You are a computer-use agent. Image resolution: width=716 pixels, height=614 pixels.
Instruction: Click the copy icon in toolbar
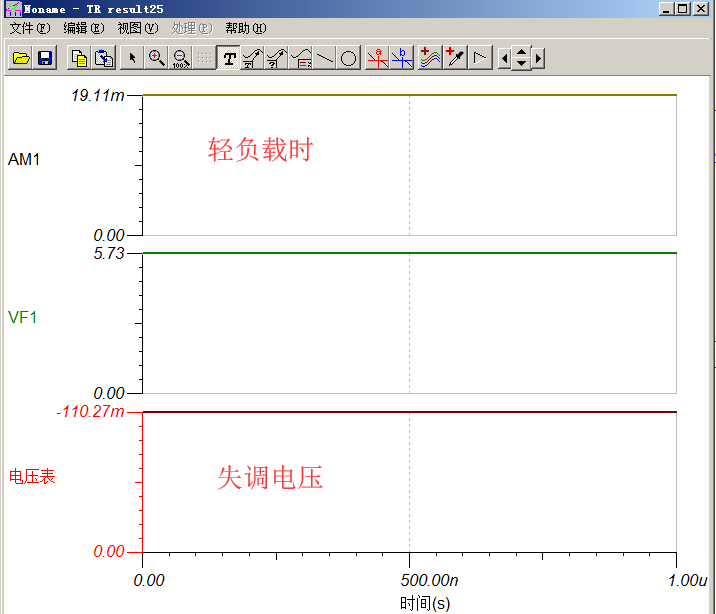tap(79, 59)
